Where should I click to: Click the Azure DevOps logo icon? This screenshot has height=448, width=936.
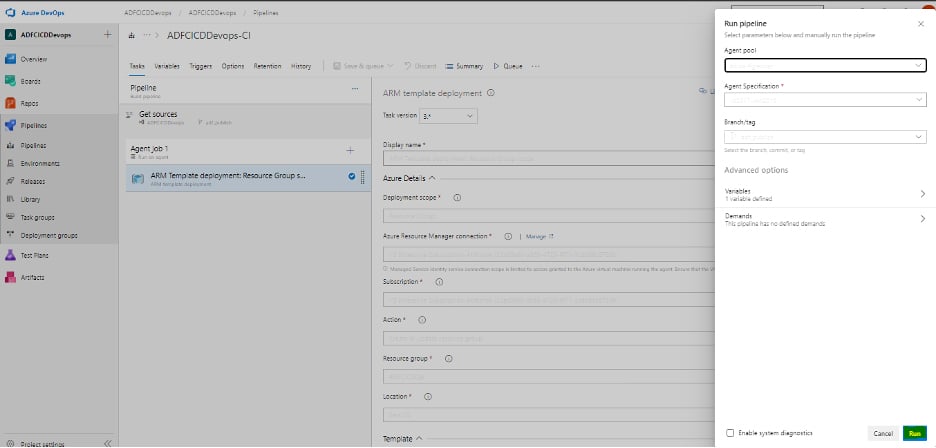(x=10, y=13)
